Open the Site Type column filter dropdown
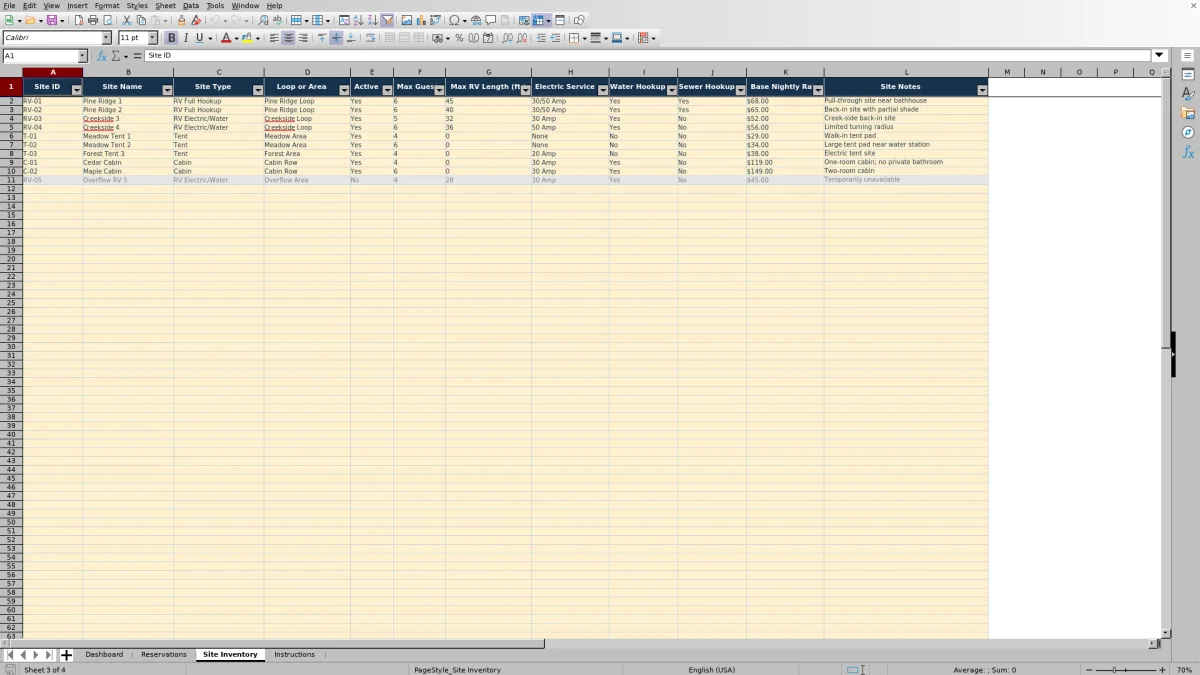 coord(258,90)
